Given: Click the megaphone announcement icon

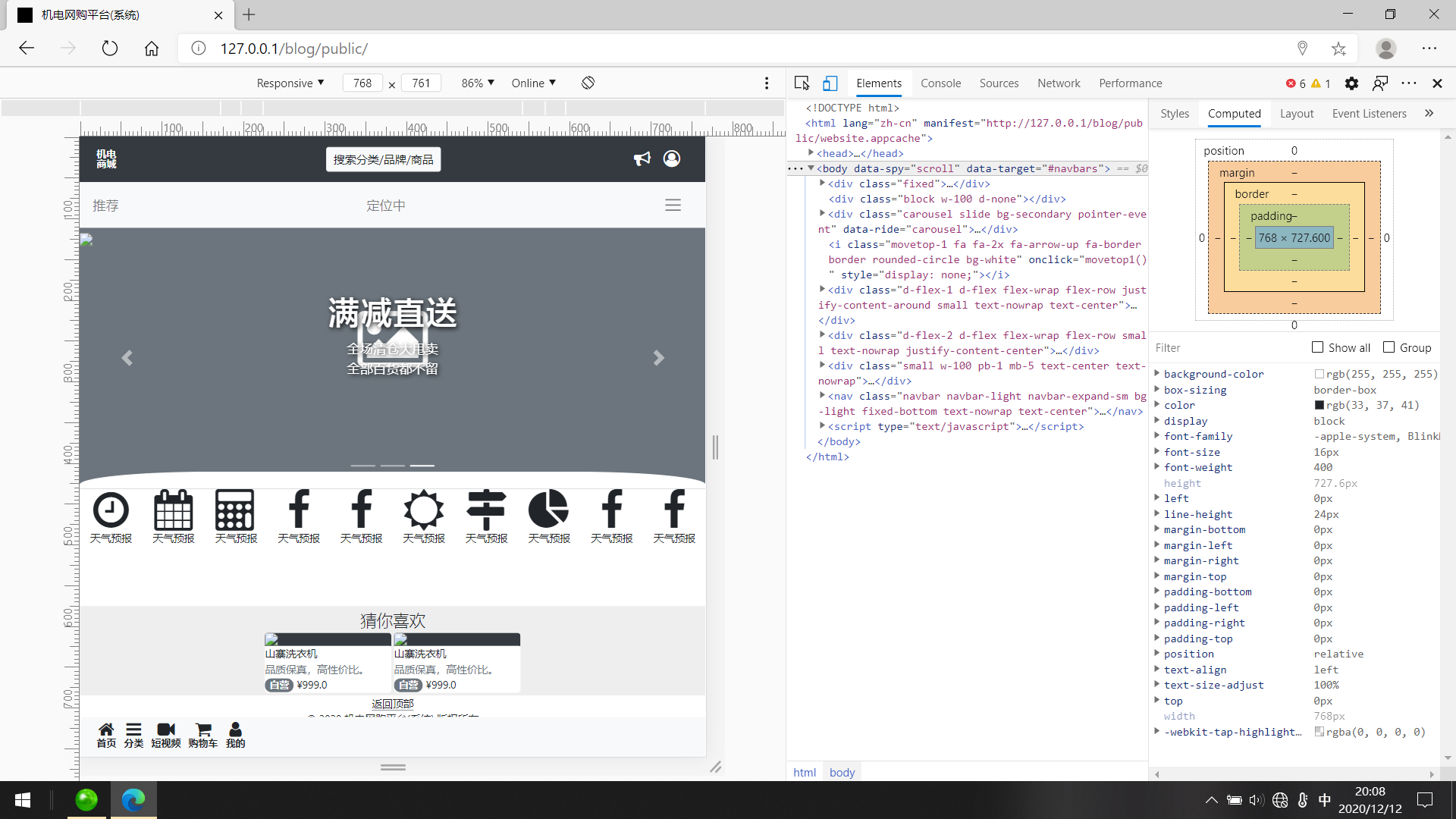Looking at the screenshot, I should coord(642,158).
